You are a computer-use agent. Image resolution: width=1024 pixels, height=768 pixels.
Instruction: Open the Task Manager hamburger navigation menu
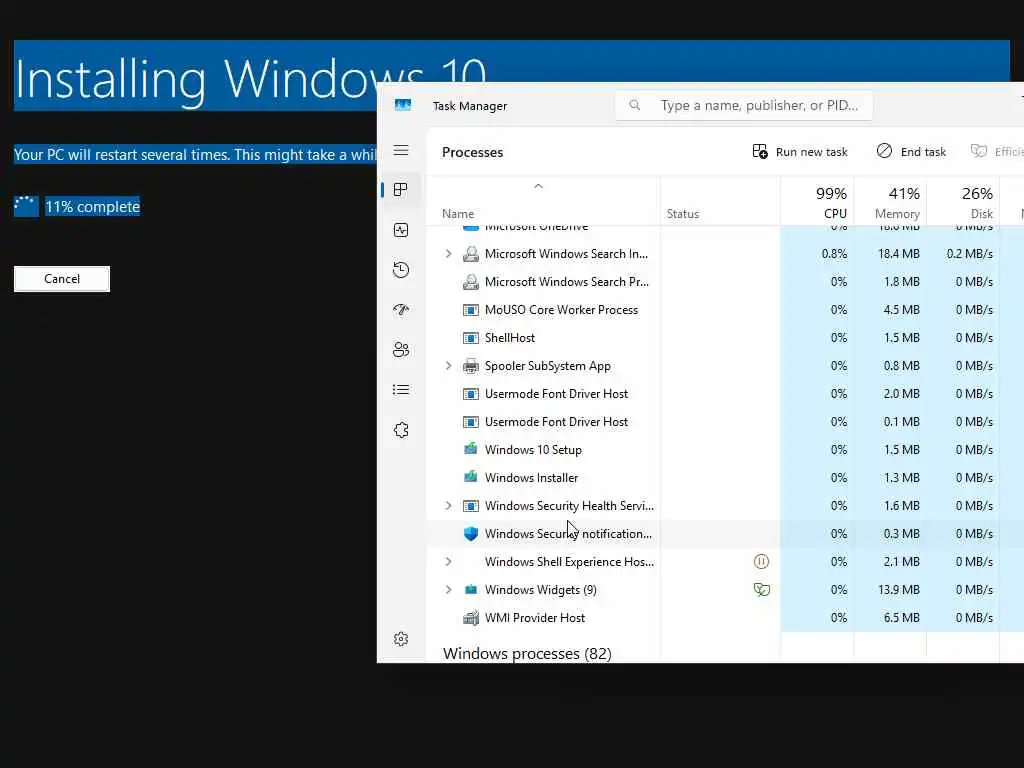click(x=401, y=150)
